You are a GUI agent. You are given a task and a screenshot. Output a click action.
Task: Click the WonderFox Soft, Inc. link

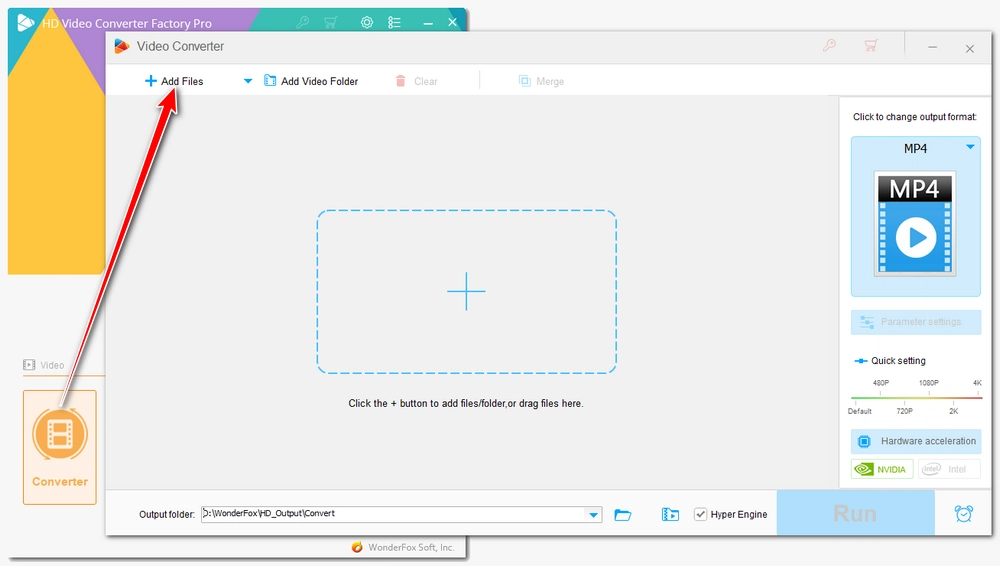pyautogui.click(x=411, y=547)
